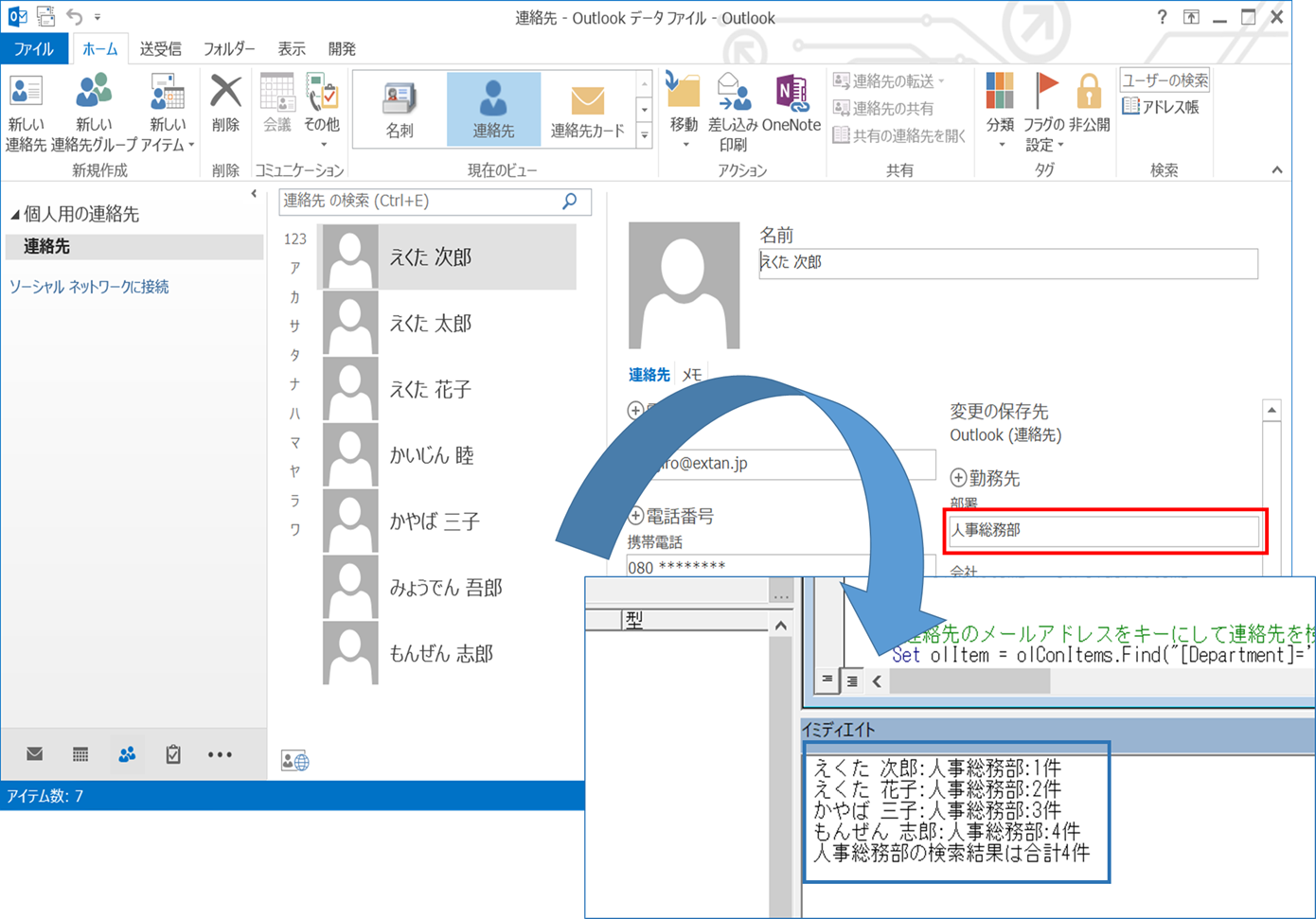The height and width of the screenshot is (919, 1316).
Task: Open the quick access toolbar dropdown
Action: click(x=98, y=17)
